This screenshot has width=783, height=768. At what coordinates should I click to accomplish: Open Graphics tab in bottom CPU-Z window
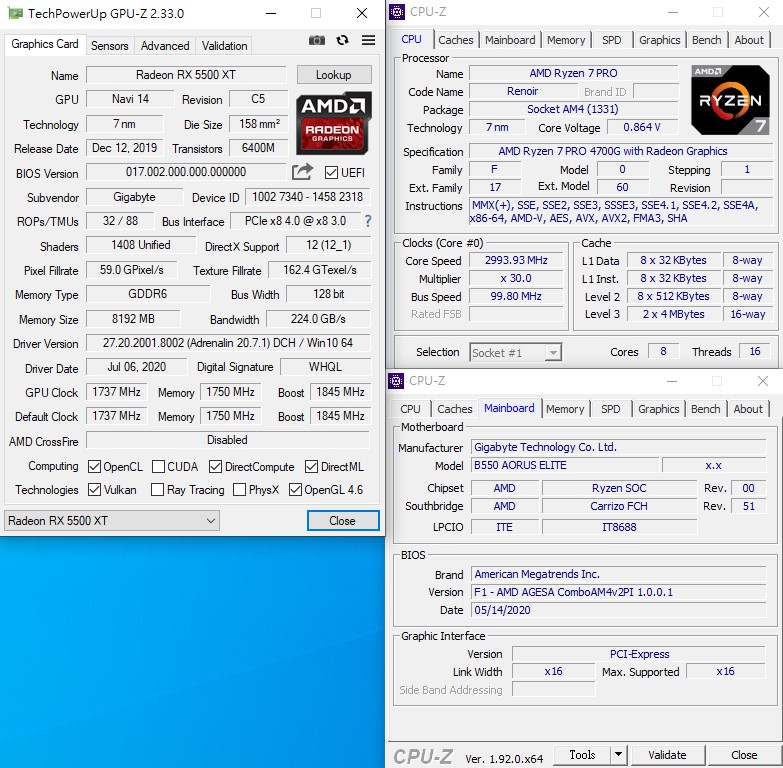659,409
